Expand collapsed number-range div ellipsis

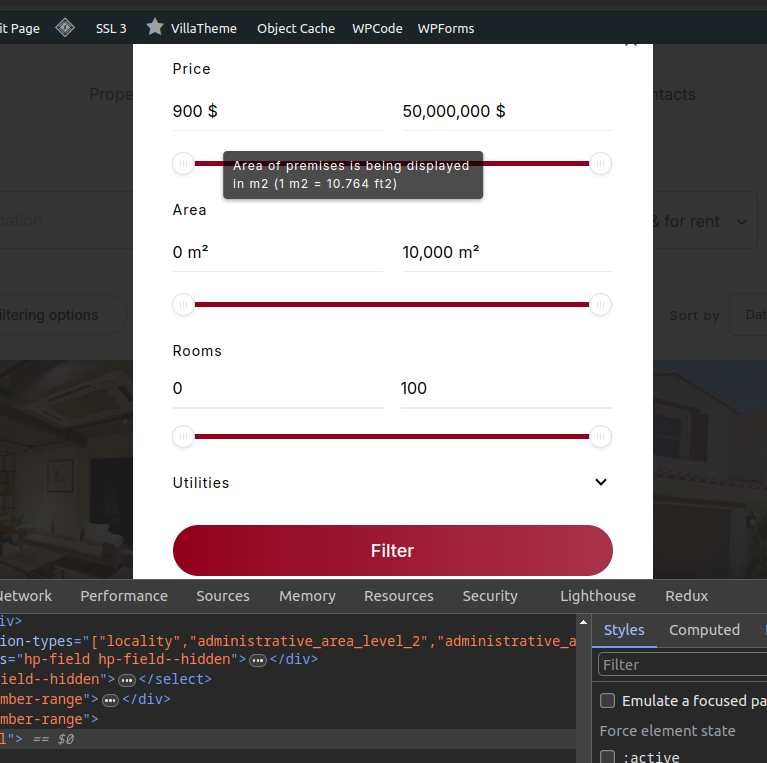click(x=110, y=700)
